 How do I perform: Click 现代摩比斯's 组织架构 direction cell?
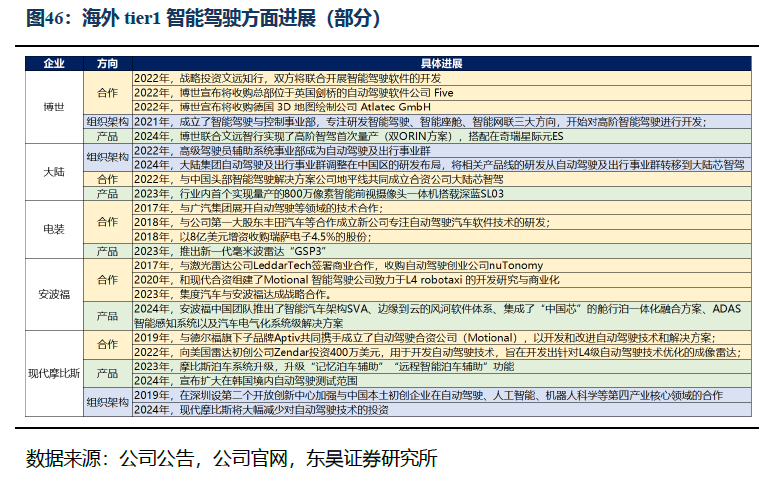pyautogui.click(x=108, y=402)
